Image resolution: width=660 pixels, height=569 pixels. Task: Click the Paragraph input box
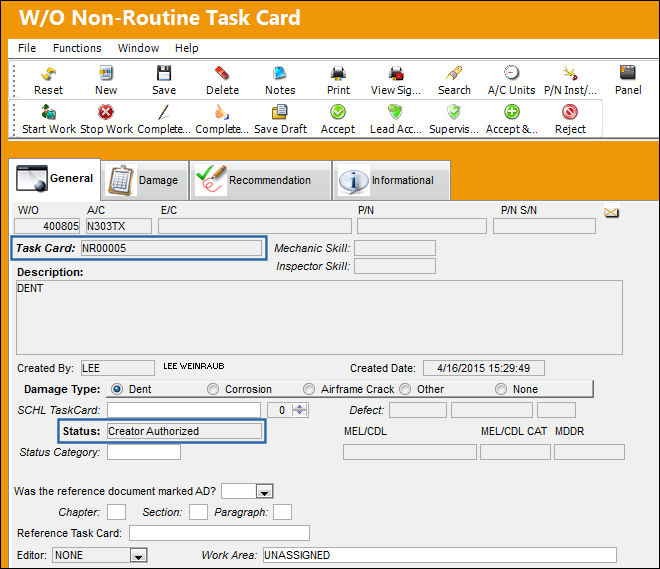click(x=282, y=513)
